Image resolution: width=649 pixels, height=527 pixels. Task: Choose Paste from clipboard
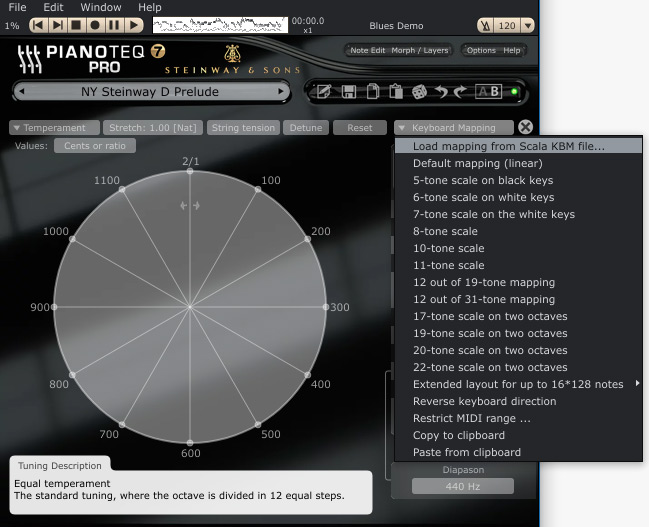[x=519, y=452]
